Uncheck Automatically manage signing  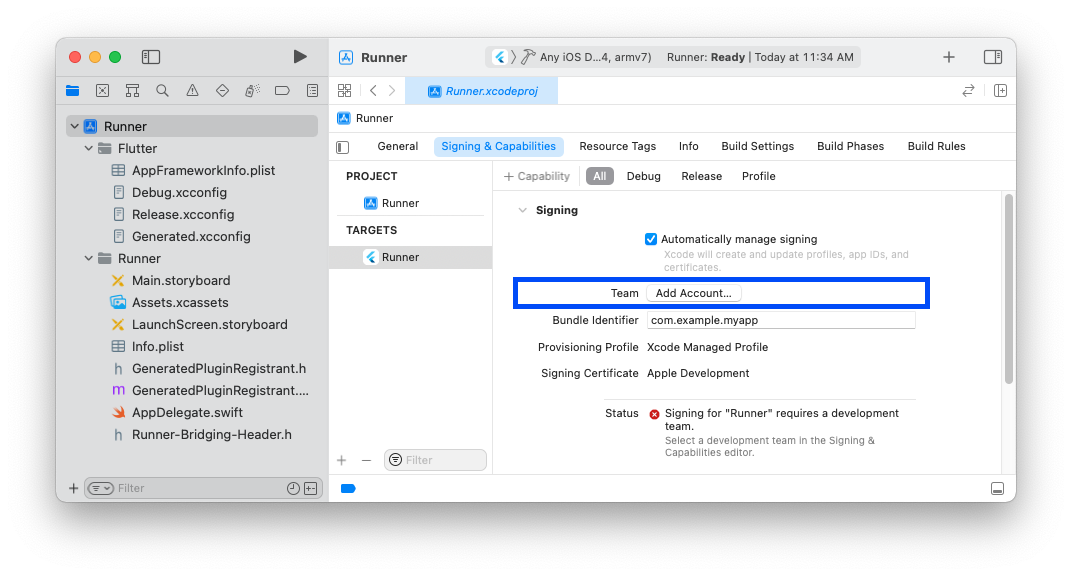click(651, 239)
